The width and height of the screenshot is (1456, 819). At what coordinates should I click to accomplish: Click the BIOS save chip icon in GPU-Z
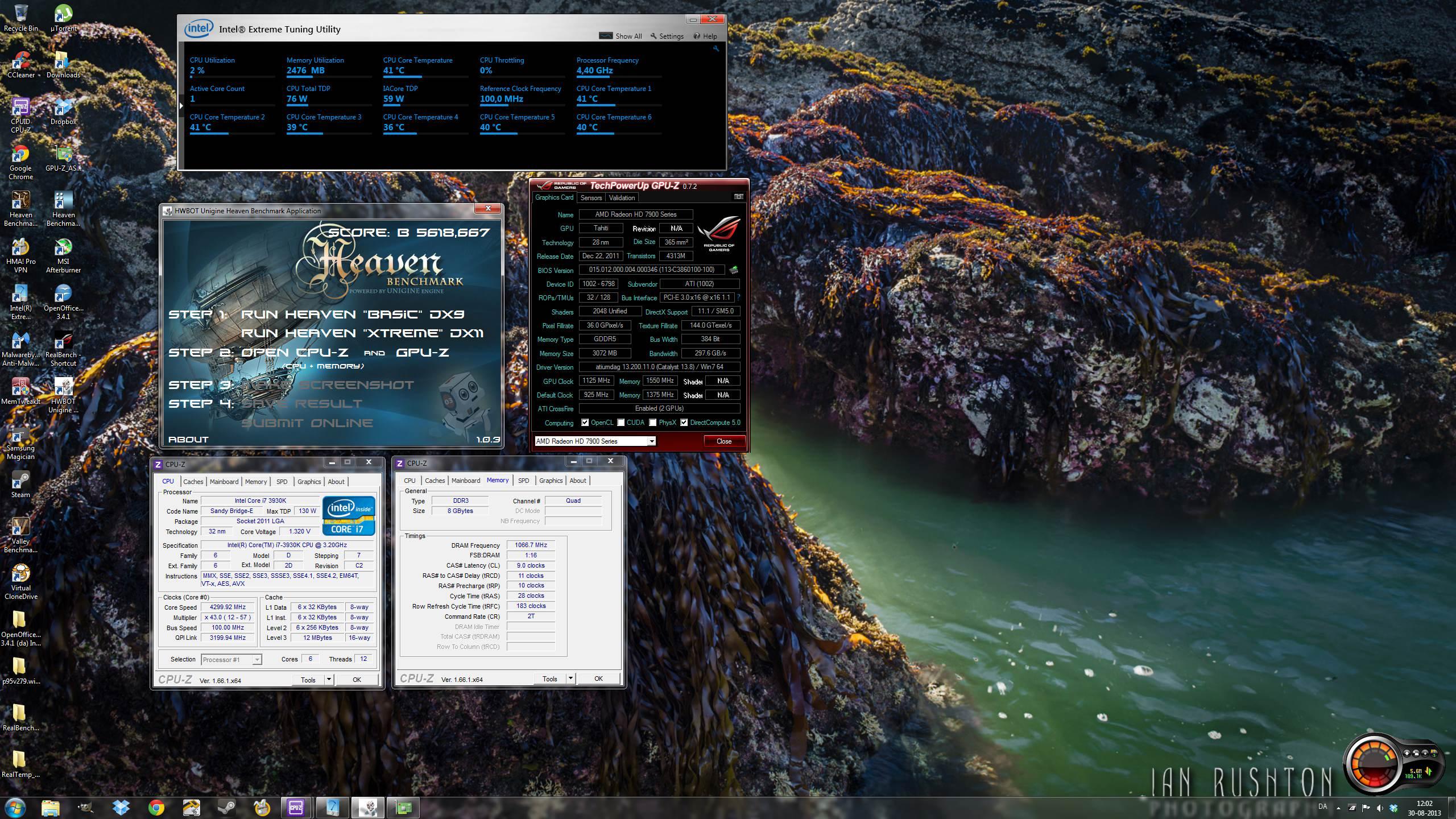click(x=734, y=270)
